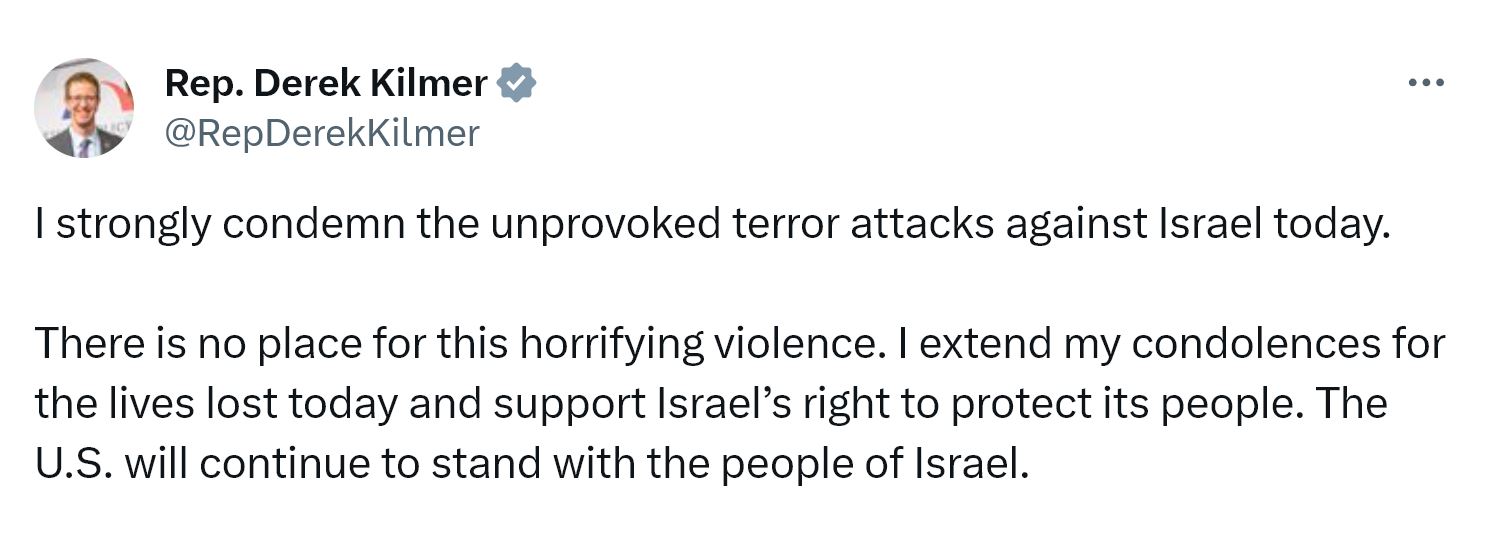Click the line starting "There is no place"
This screenshot has height=539, width=1486.
pyautogui.click(x=740, y=345)
